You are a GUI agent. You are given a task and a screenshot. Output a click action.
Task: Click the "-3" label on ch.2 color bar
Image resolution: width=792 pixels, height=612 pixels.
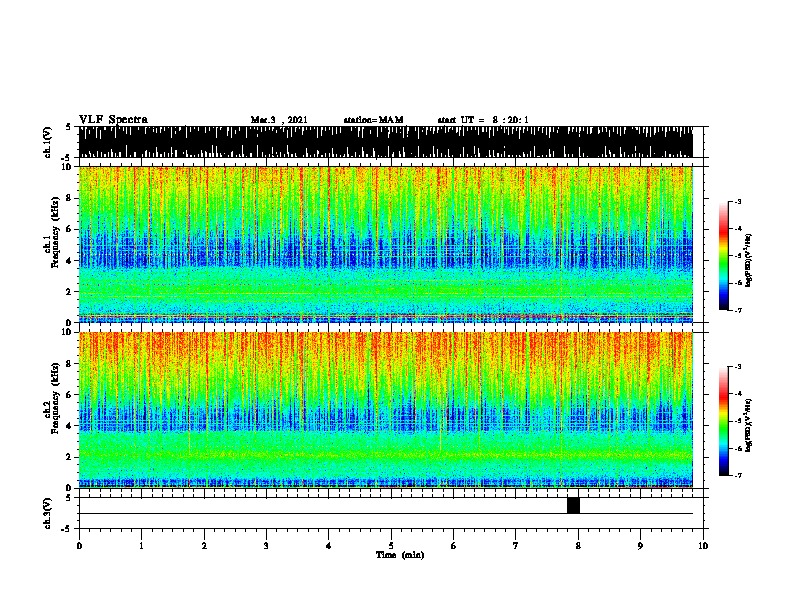pyautogui.click(x=737, y=367)
